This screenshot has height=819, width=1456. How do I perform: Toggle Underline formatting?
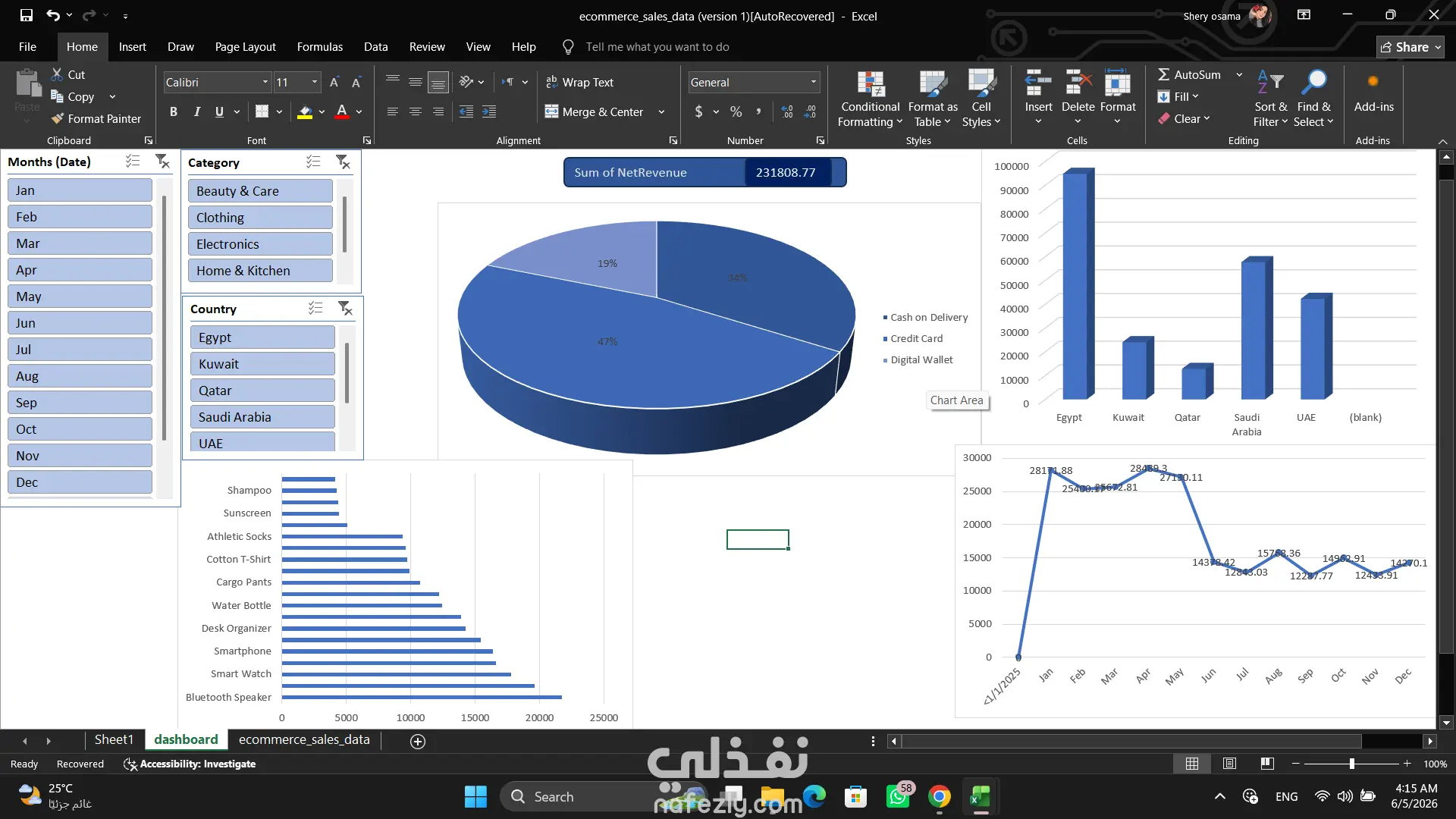coord(219,111)
